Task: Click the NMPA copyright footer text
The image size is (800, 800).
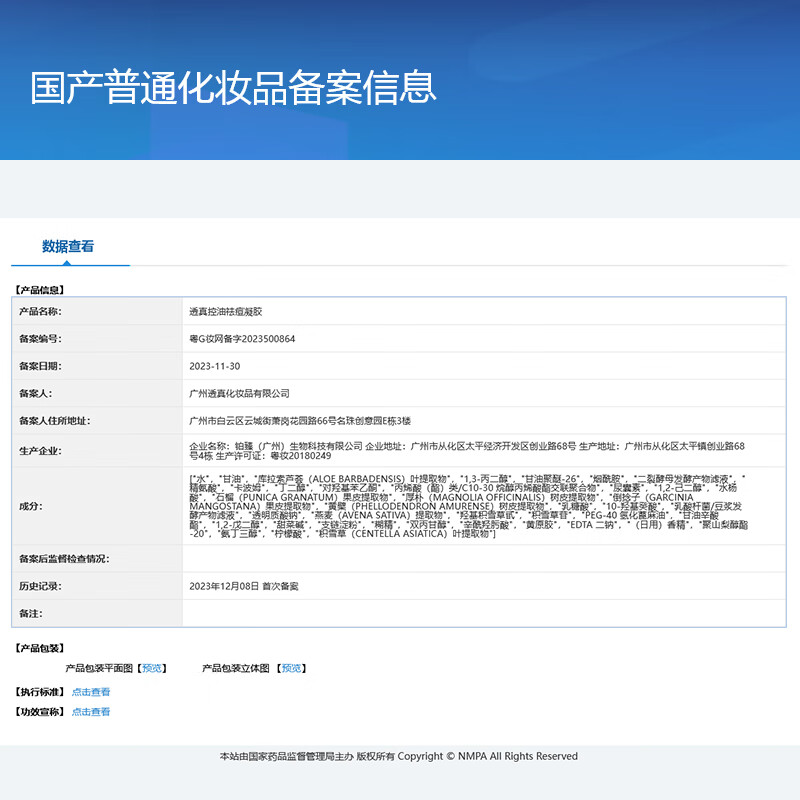Action: click(x=400, y=757)
